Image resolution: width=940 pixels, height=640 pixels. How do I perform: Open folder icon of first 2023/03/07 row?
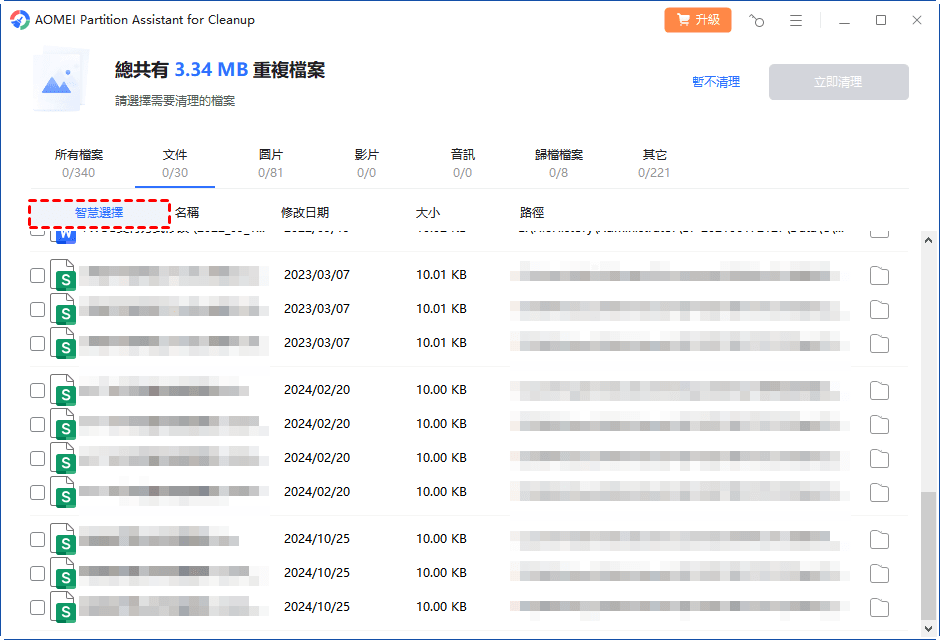(879, 276)
